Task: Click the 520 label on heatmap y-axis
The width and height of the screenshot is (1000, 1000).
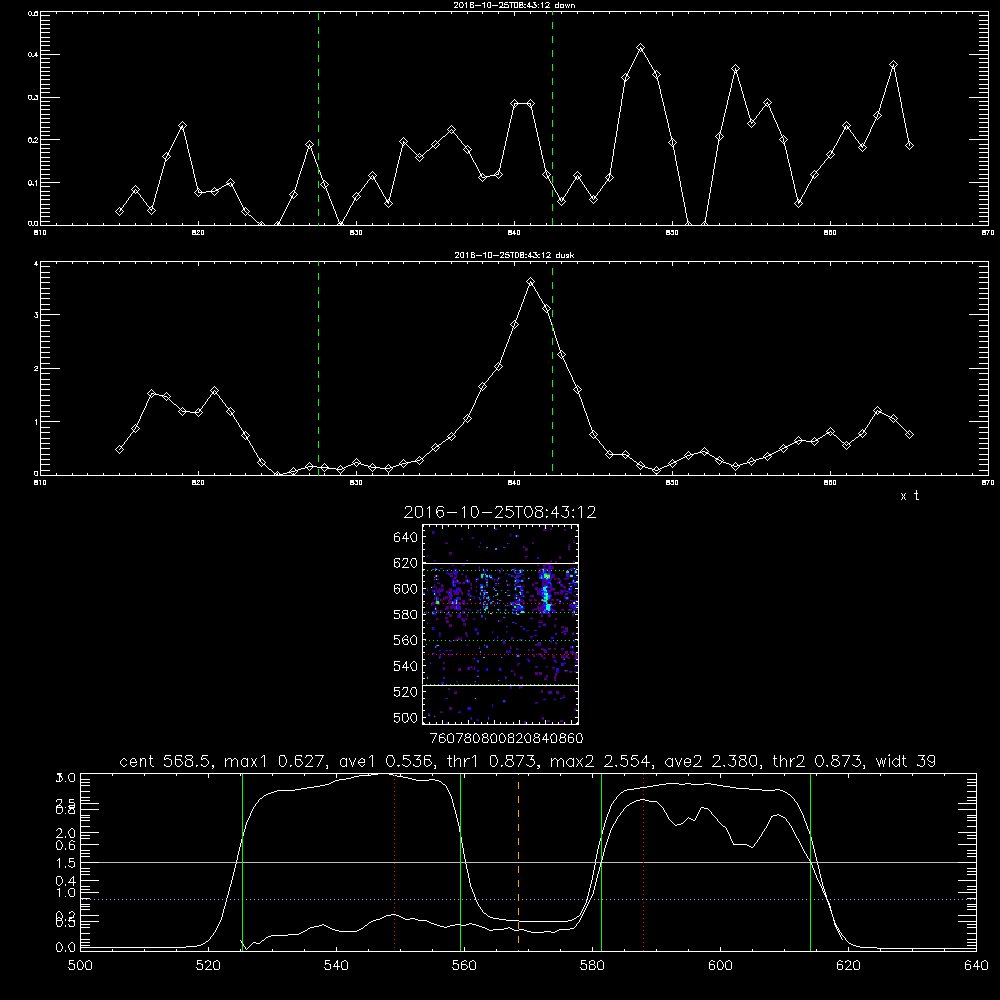Action: [x=406, y=692]
